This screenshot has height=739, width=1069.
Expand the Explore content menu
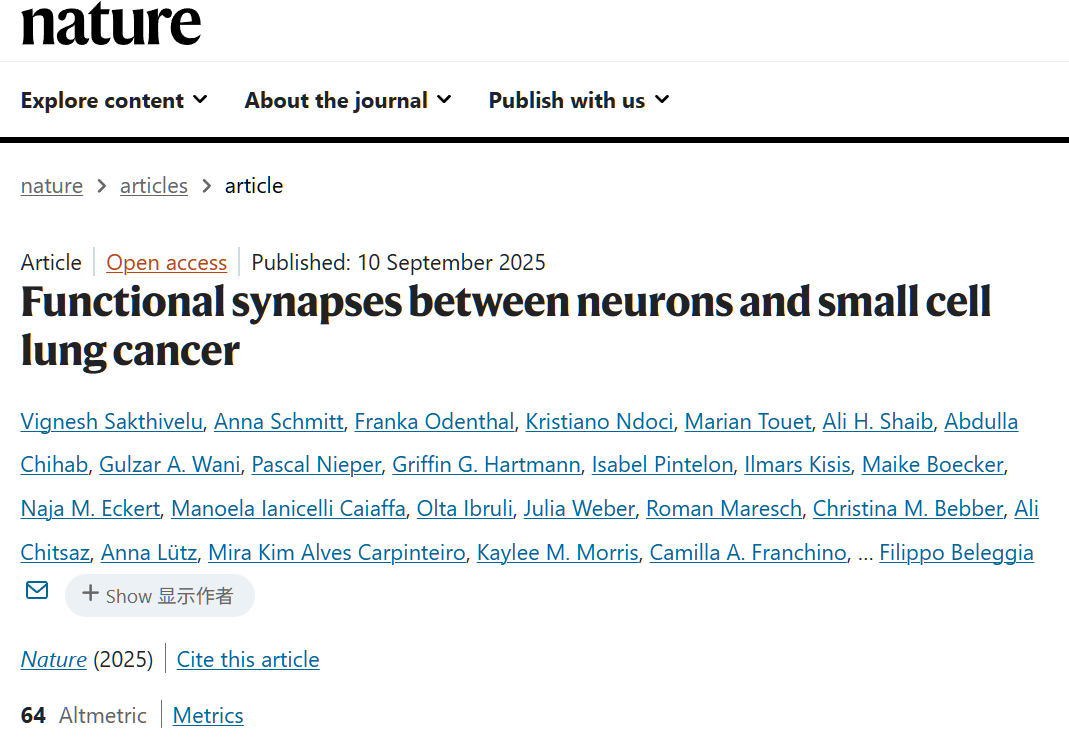(114, 100)
